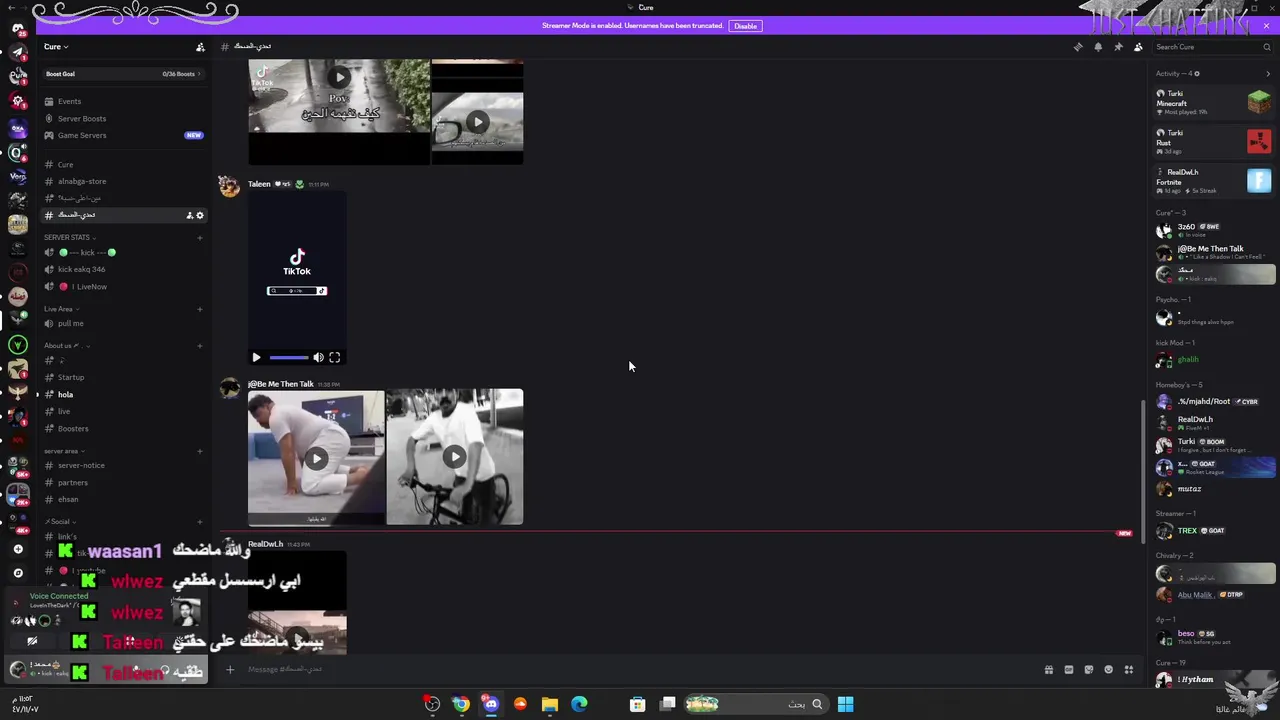Click create invite icon on selected channel

[x=189, y=215]
